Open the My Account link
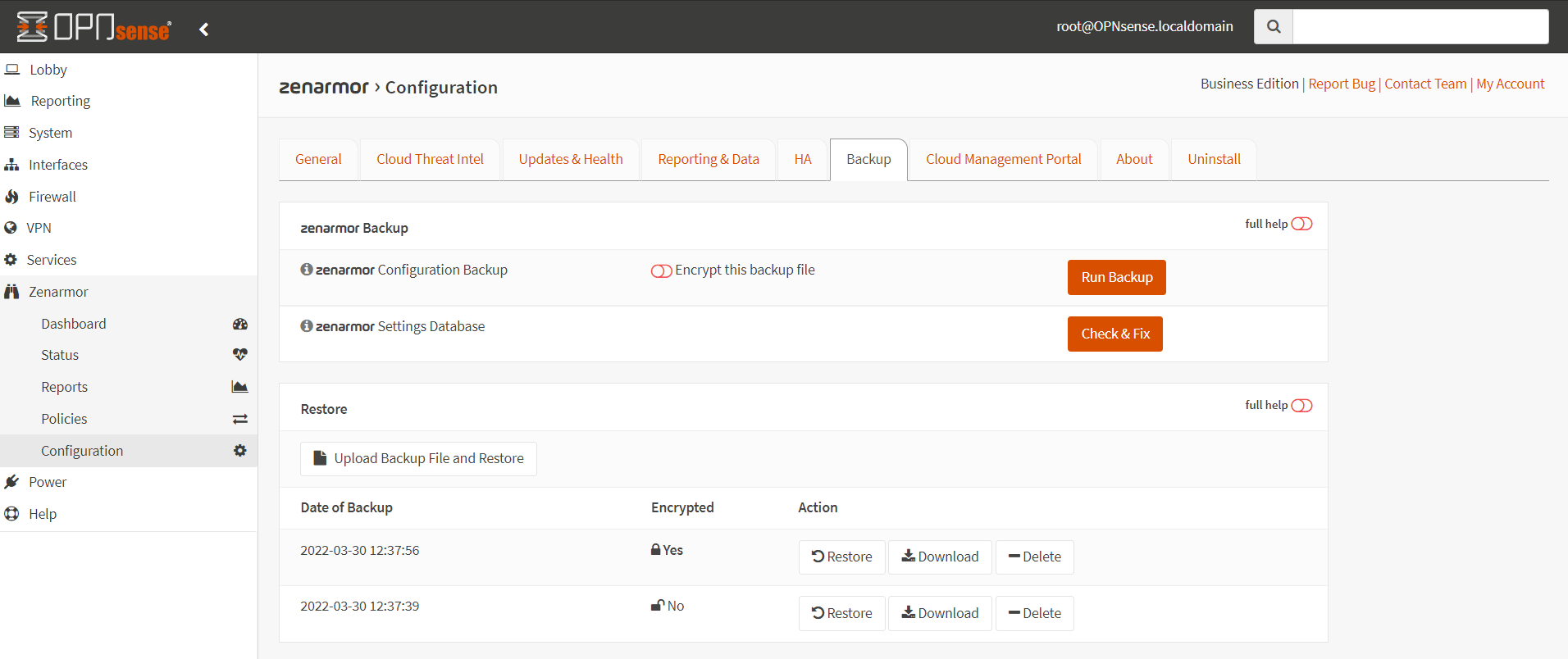 pyautogui.click(x=1510, y=84)
